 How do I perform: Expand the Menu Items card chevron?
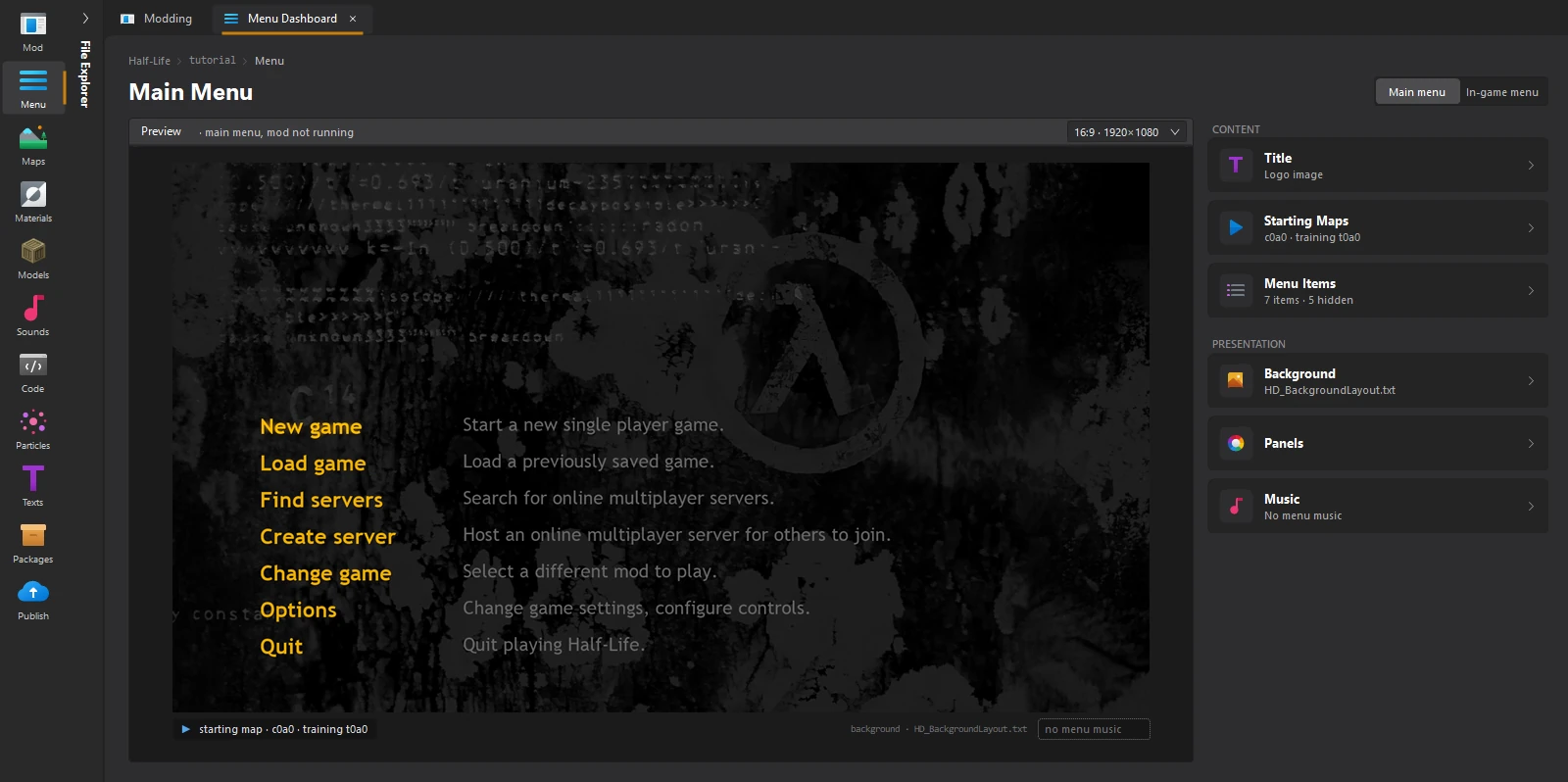(x=1531, y=290)
